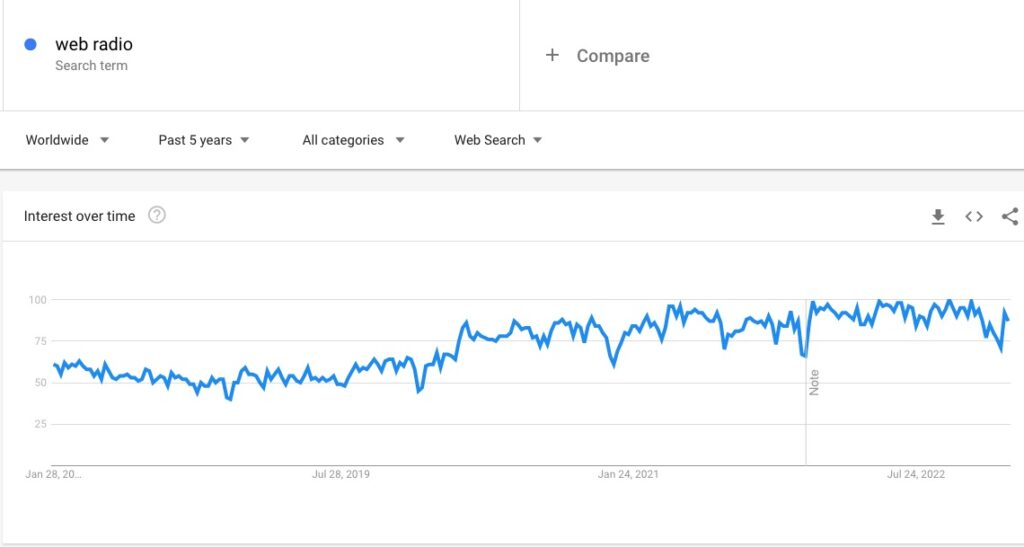The width and height of the screenshot is (1024, 547).
Task: Change the Web Search type dropdown
Action: tap(498, 140)
